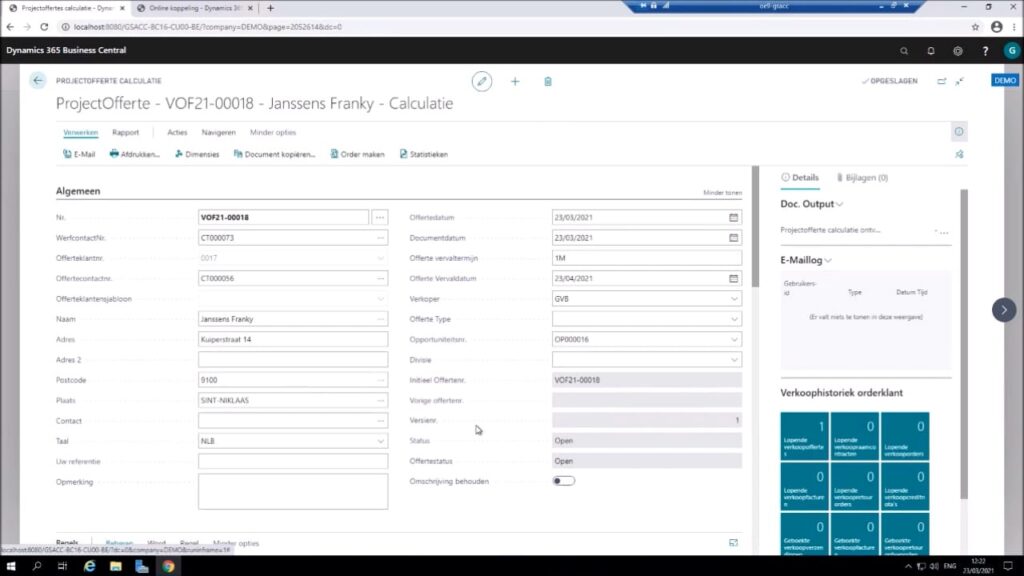The height and width of the screenshot is (576, 1024).
Task: Expand the Doc. Output section chevron
Action: tap(840, 205)
